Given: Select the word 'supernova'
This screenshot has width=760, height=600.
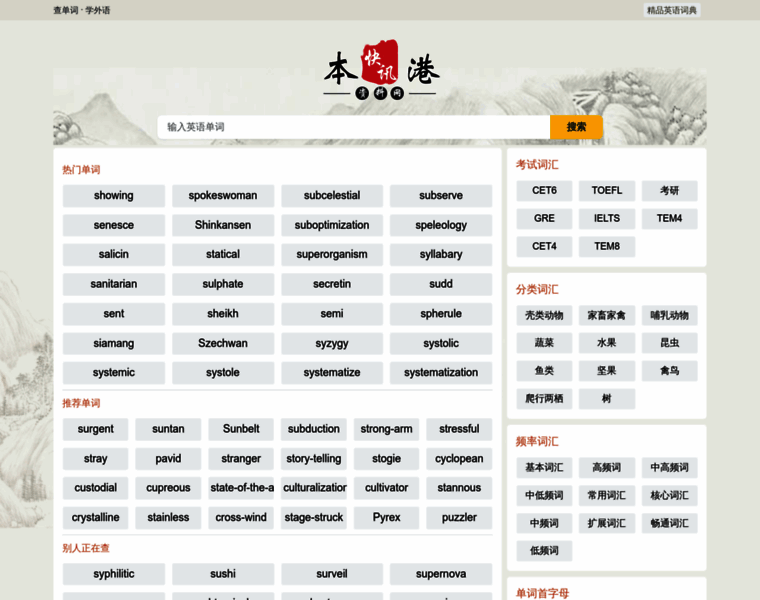Looking at the screenshot, I should coord(441,574).
